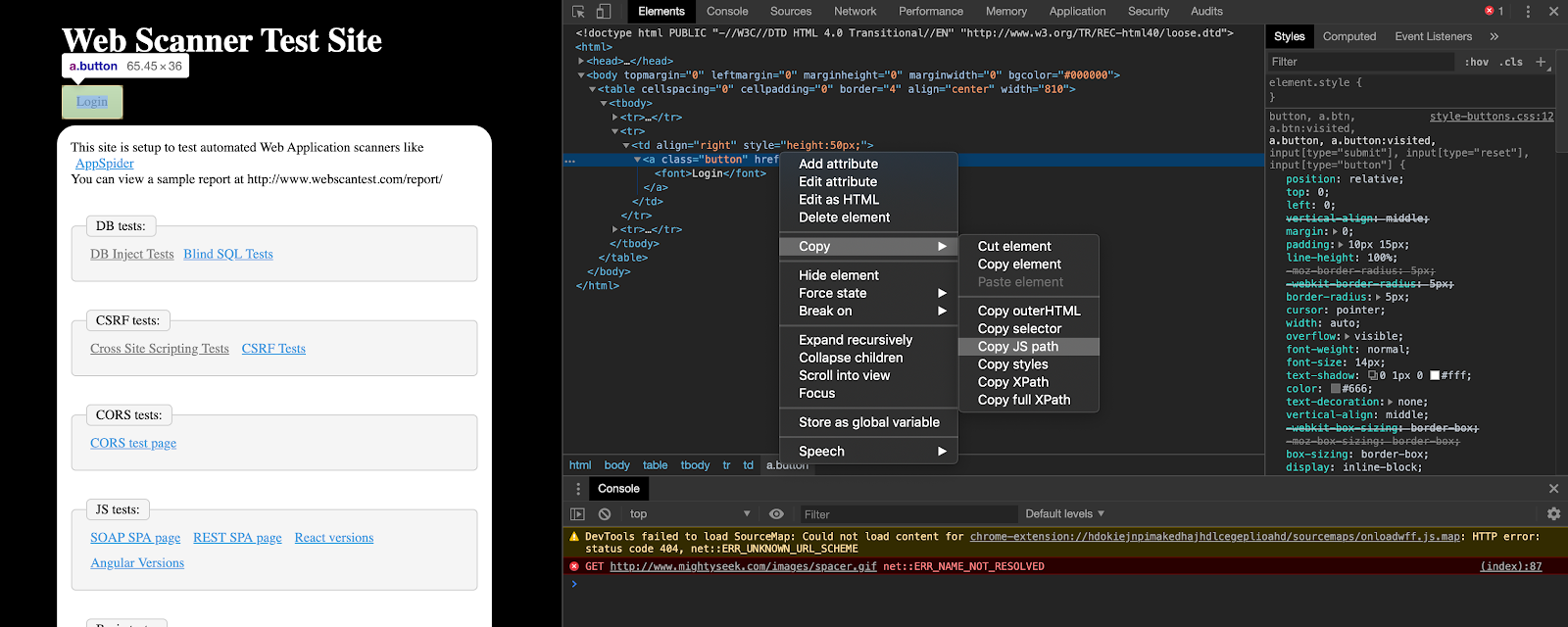1568x627 pixels.
Task: Click the #666 color swatch
Action: (1335, 389)
